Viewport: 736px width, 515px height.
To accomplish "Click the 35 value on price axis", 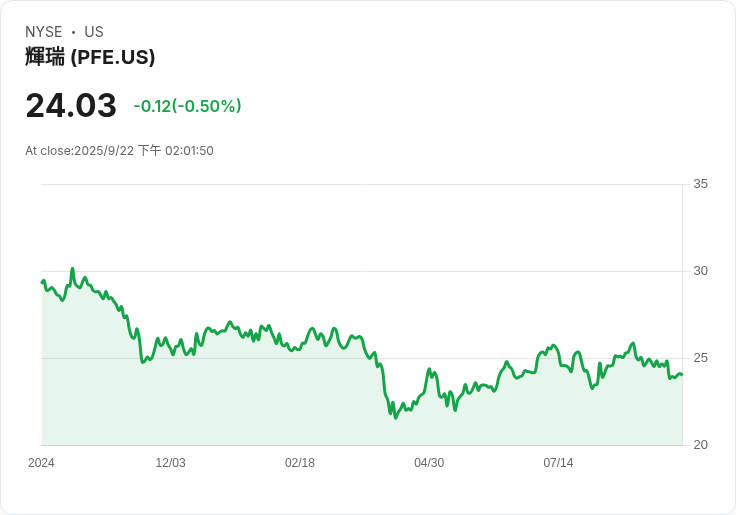I will point(700,184).
